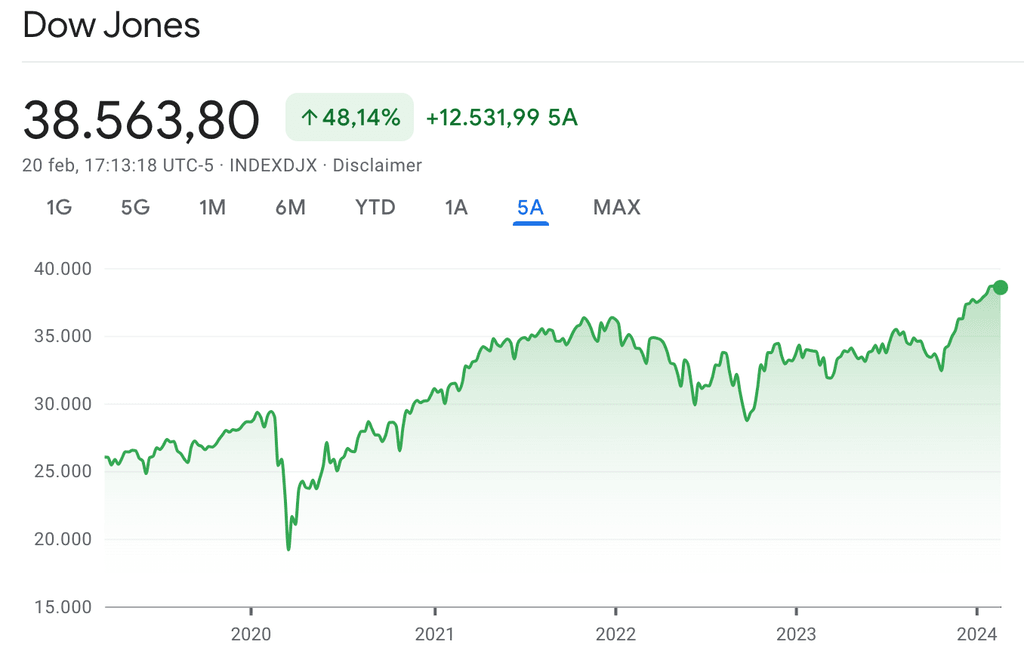This screenshot has height=663, width=1024.
Task: Open the MAX historical view
Action: [x=616, y=207]
